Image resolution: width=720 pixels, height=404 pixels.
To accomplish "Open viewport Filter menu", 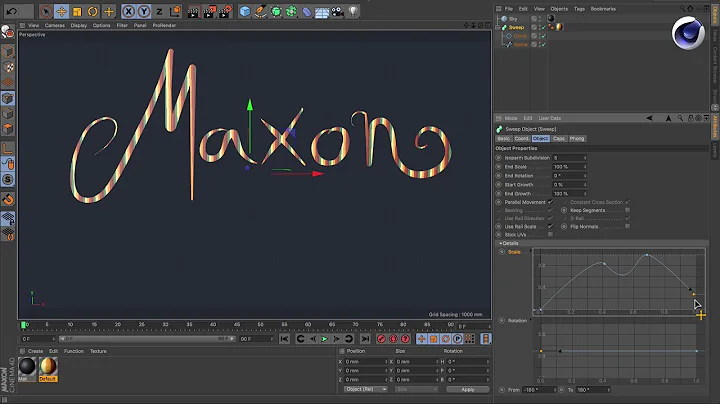I will click(122, 26).
